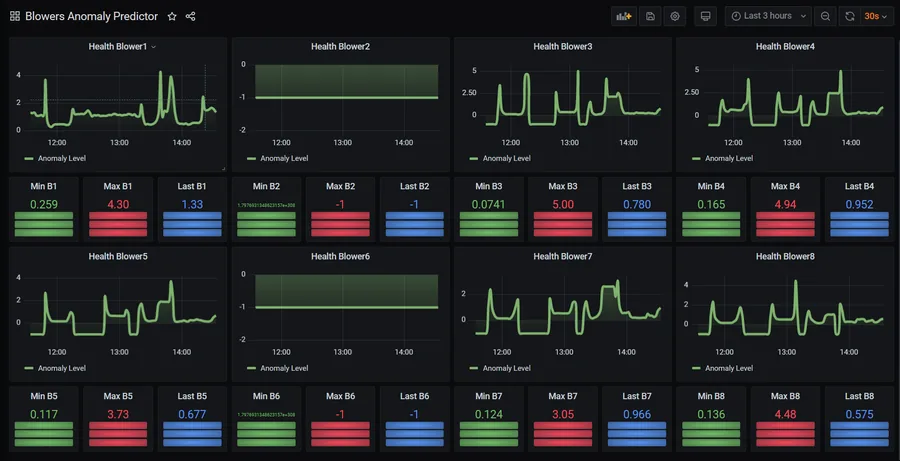
Task: Open the Last 3 hours time picker
Action: click(768, 16)
